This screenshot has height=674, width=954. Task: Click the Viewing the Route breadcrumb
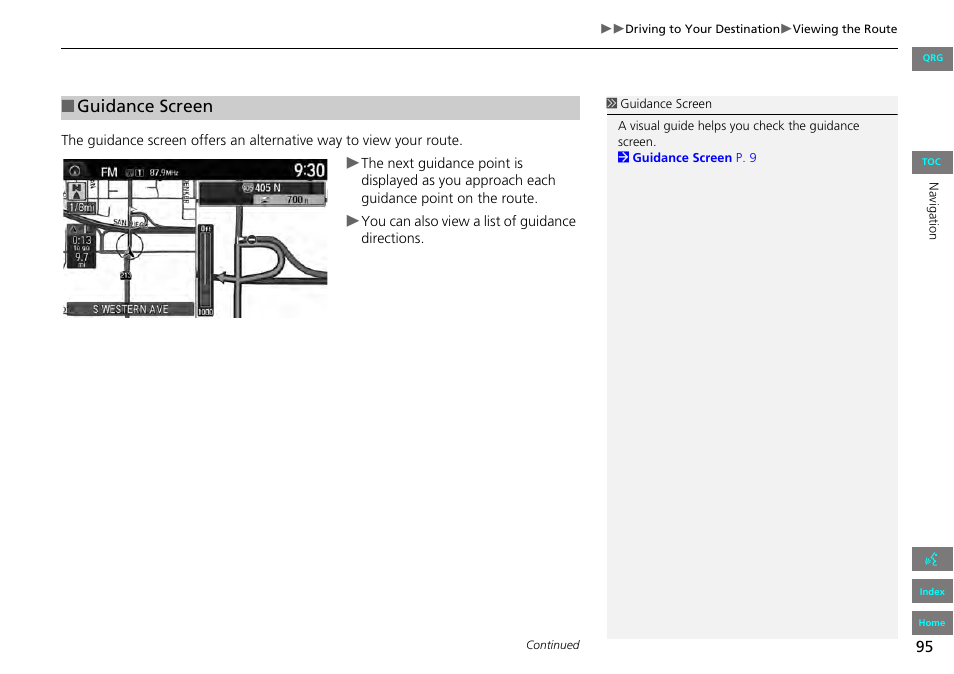[844, 29]
